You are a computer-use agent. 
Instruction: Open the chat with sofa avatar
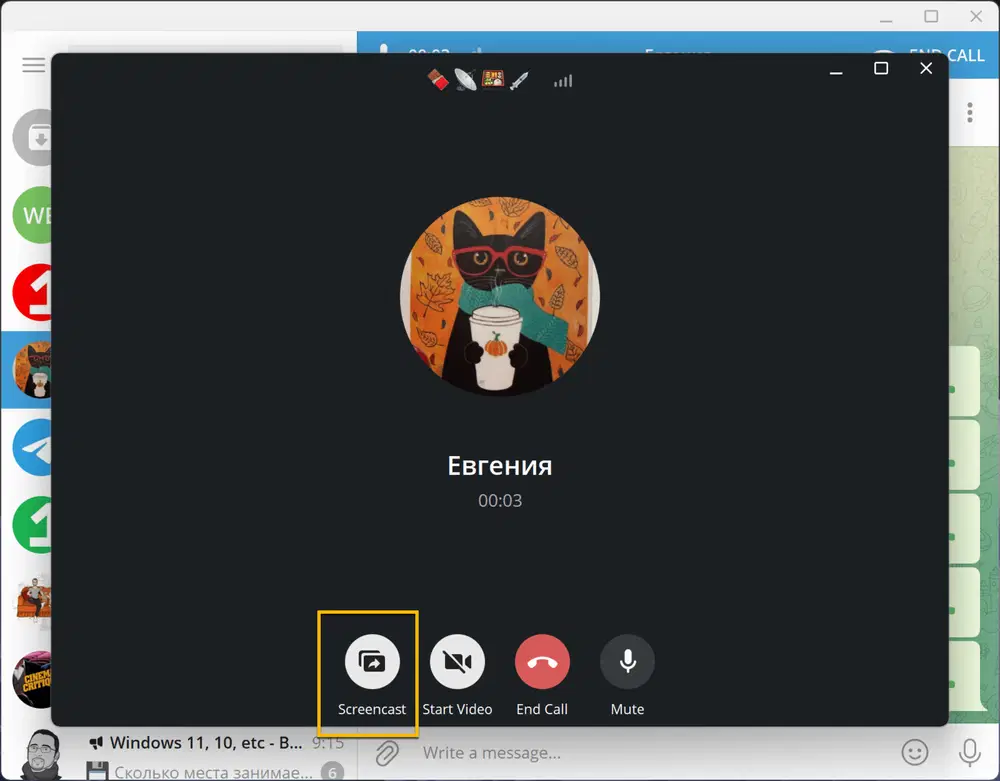tap(33, 601)
